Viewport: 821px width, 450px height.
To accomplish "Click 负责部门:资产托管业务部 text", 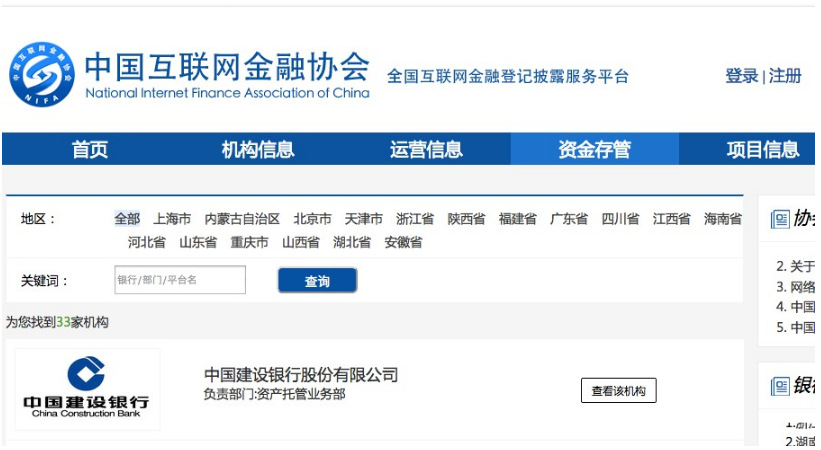I will [x=275, y=394].
